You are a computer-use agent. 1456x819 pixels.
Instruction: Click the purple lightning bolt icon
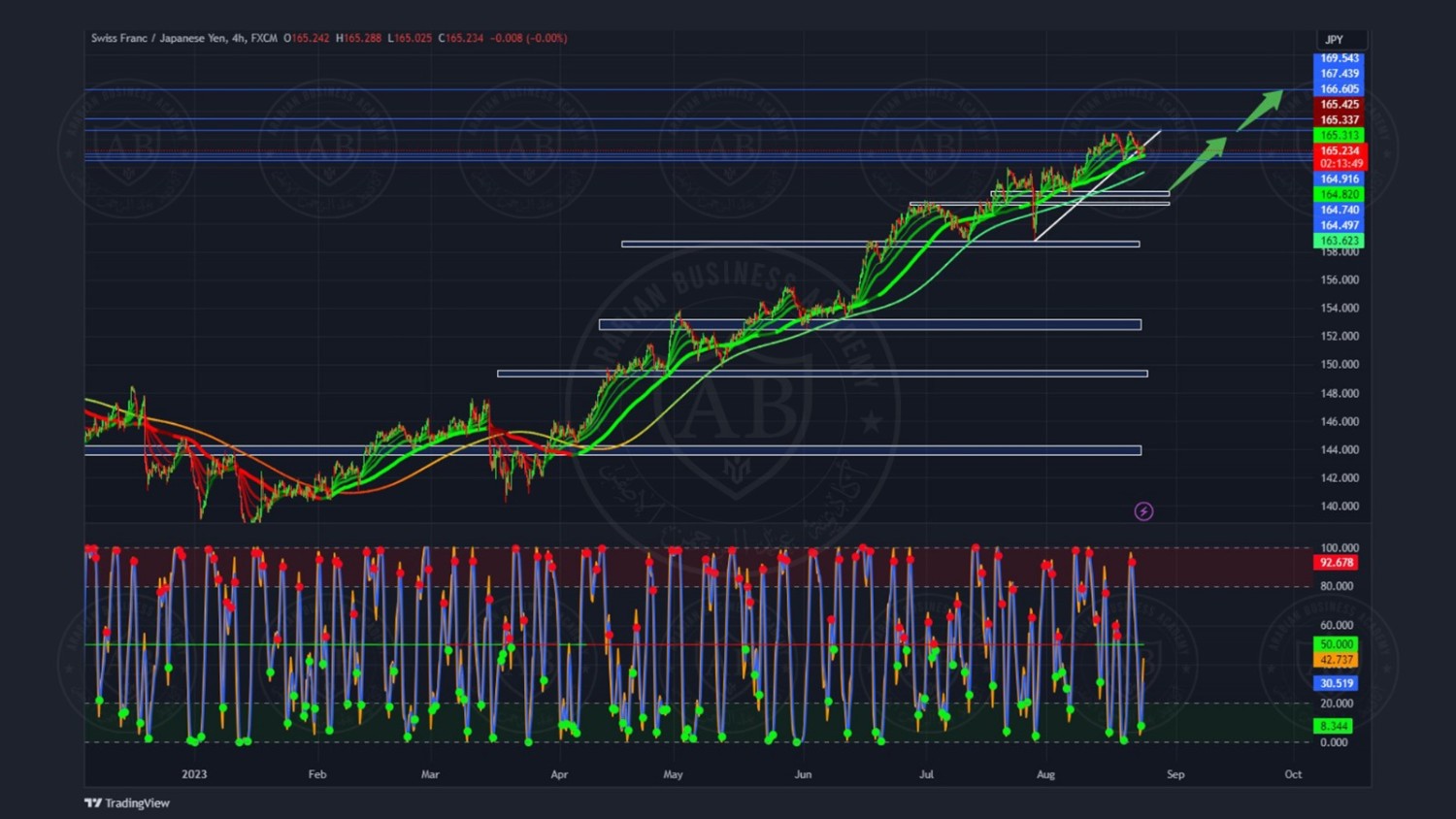point(1143,511)
